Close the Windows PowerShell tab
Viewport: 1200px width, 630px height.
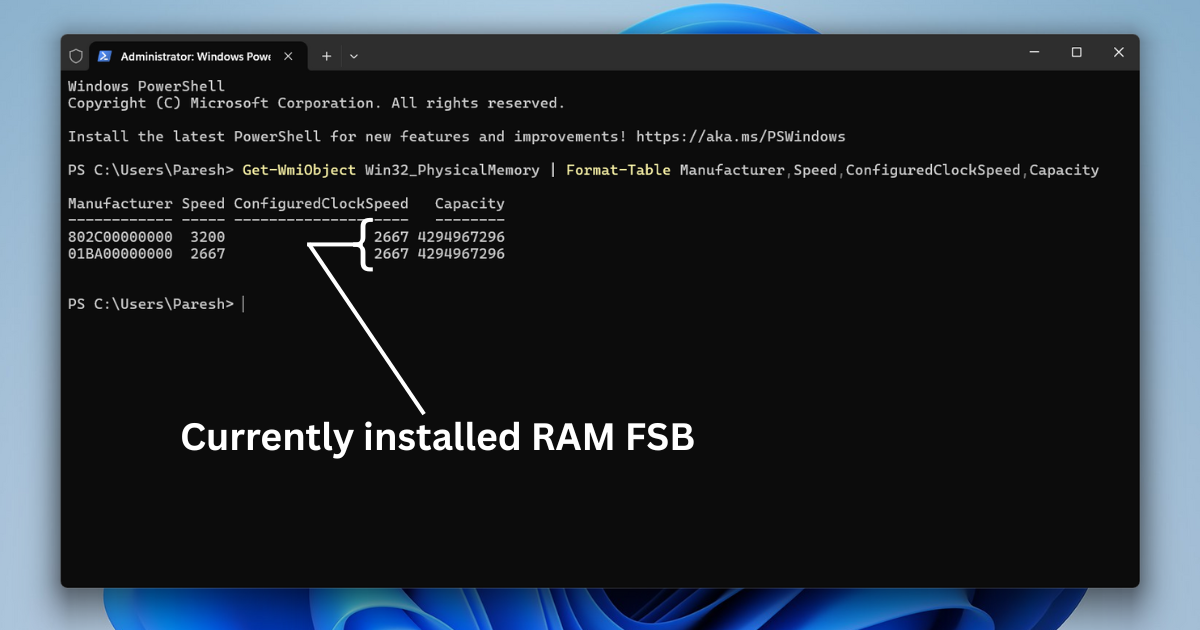[x=290, y=56]
